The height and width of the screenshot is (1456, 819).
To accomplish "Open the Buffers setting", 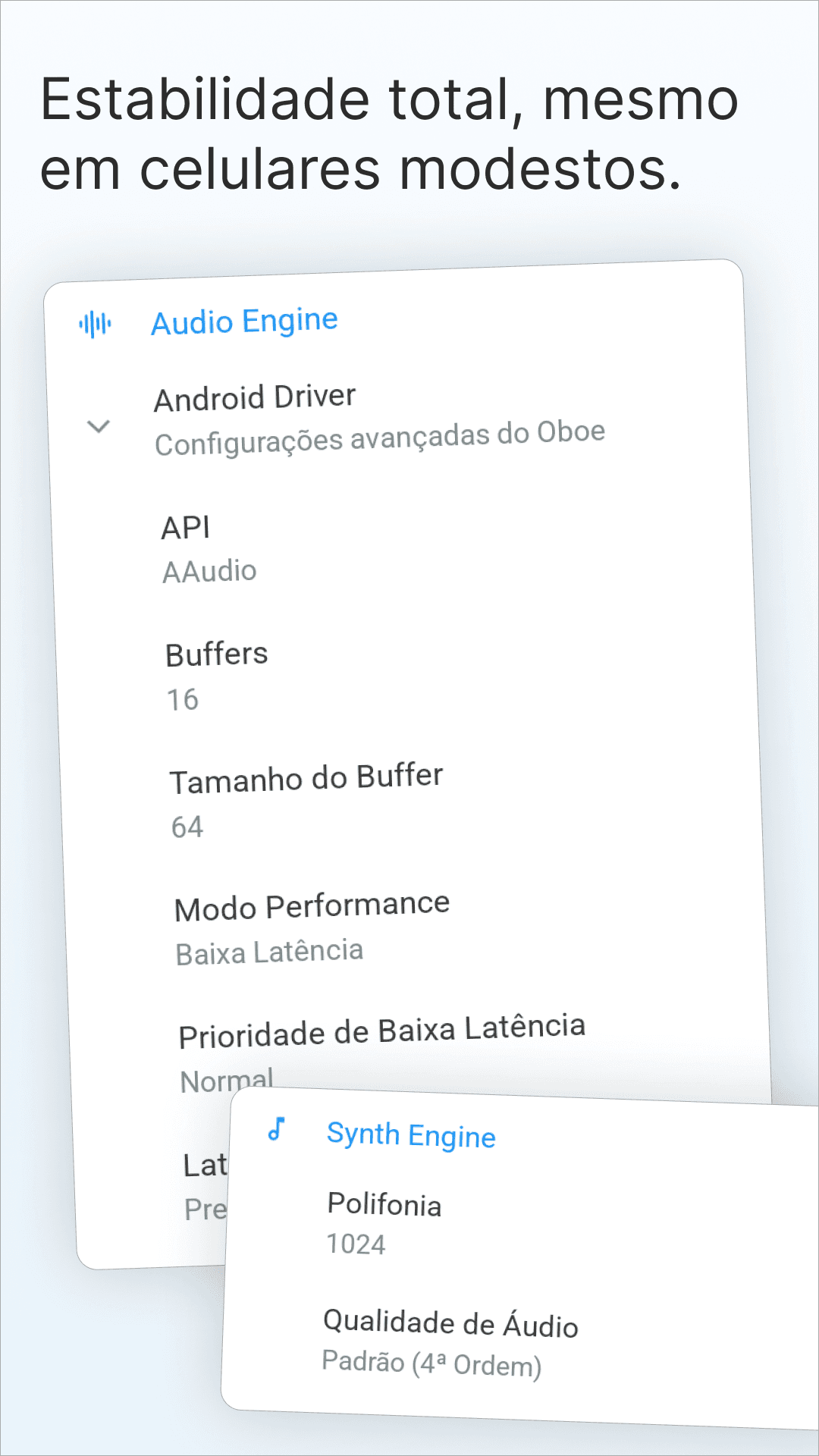I will (217, 654).
